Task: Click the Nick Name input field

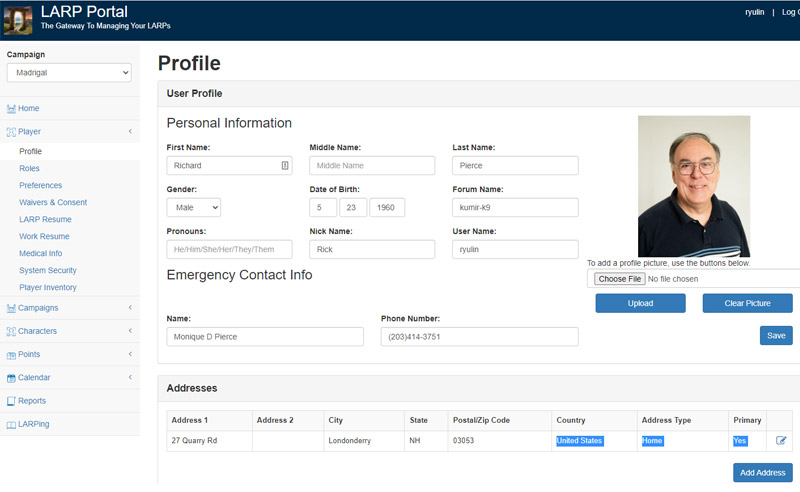Action: 372,249
